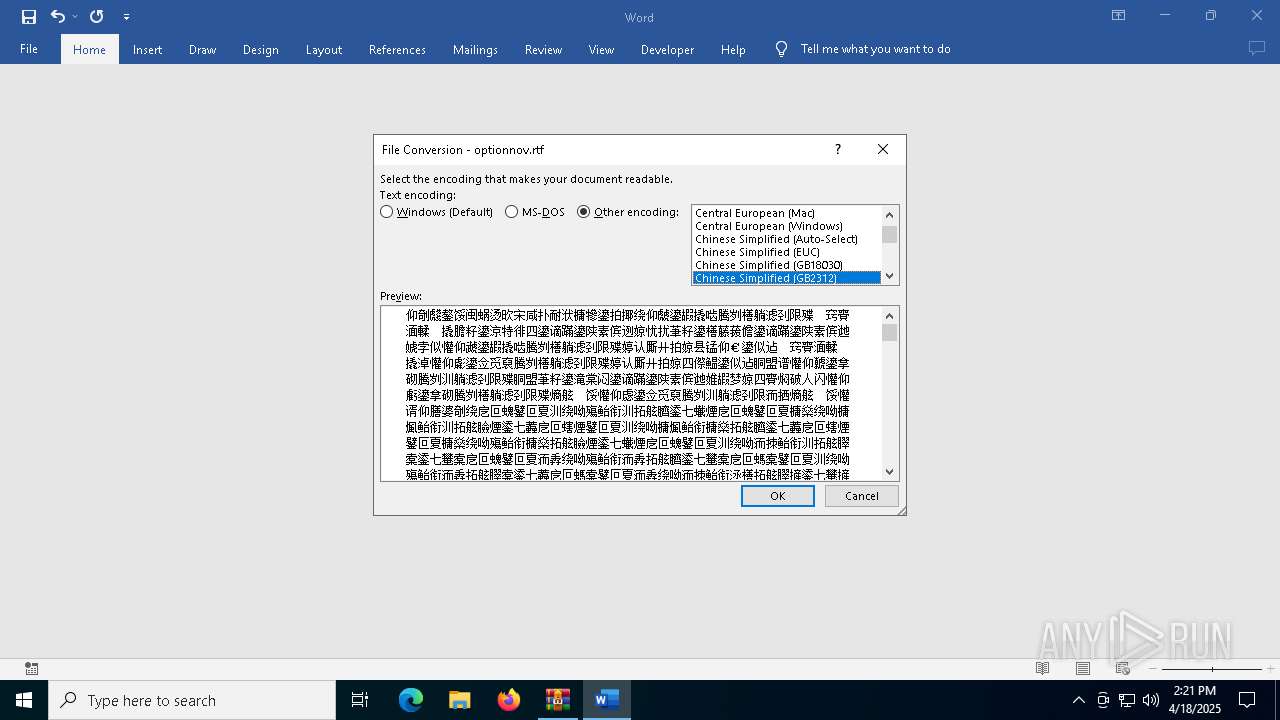Click preview pane scroll down arrow

point(889,472)
